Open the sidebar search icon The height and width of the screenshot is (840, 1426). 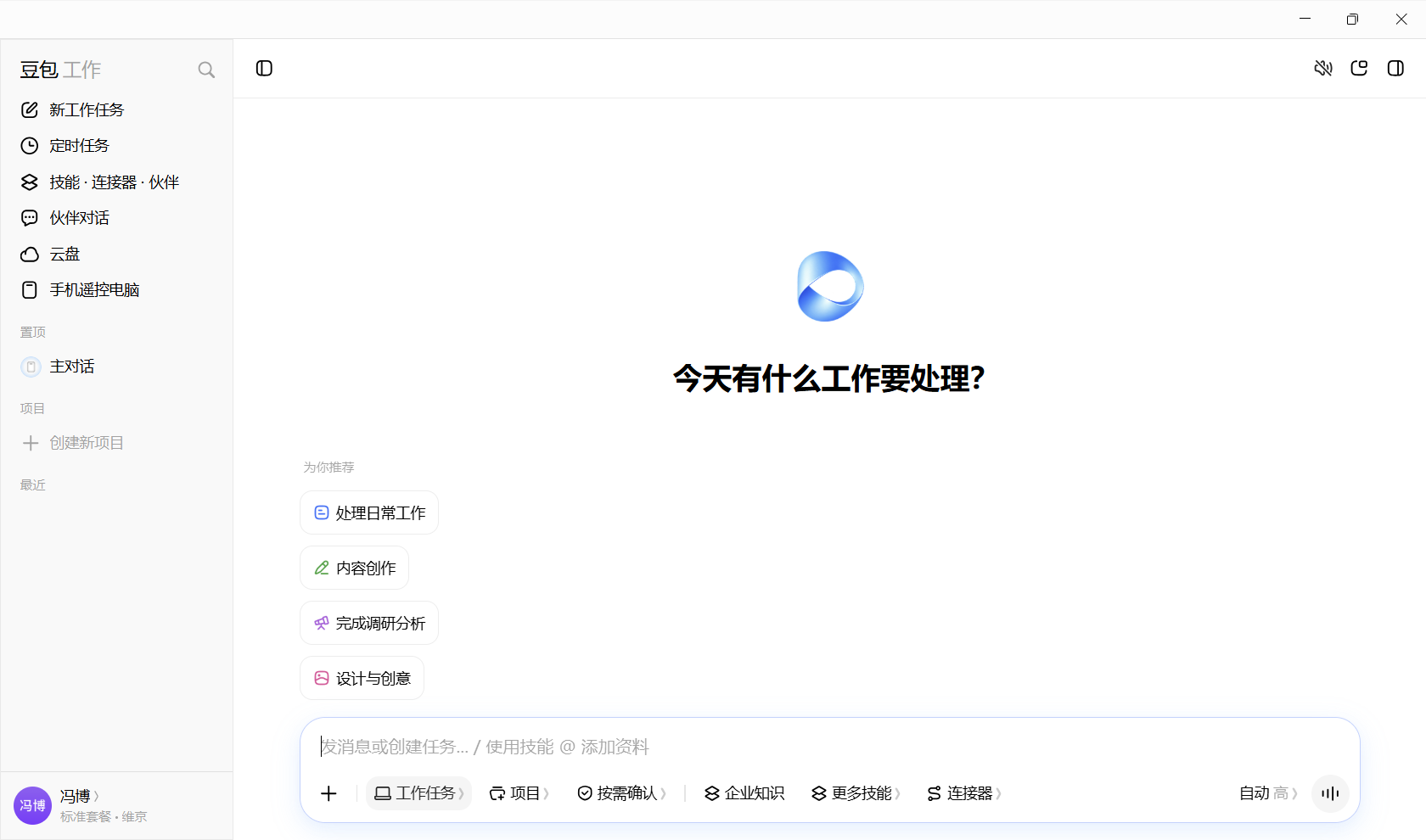tap(206, 70)
